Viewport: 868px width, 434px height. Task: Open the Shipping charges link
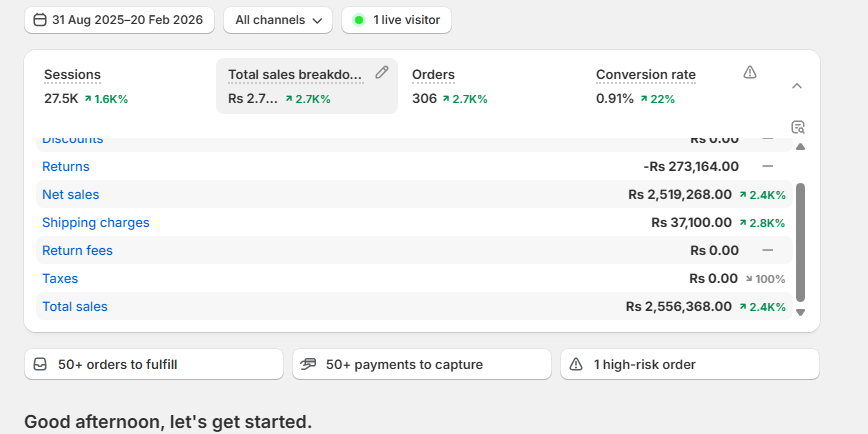(96, 223)
